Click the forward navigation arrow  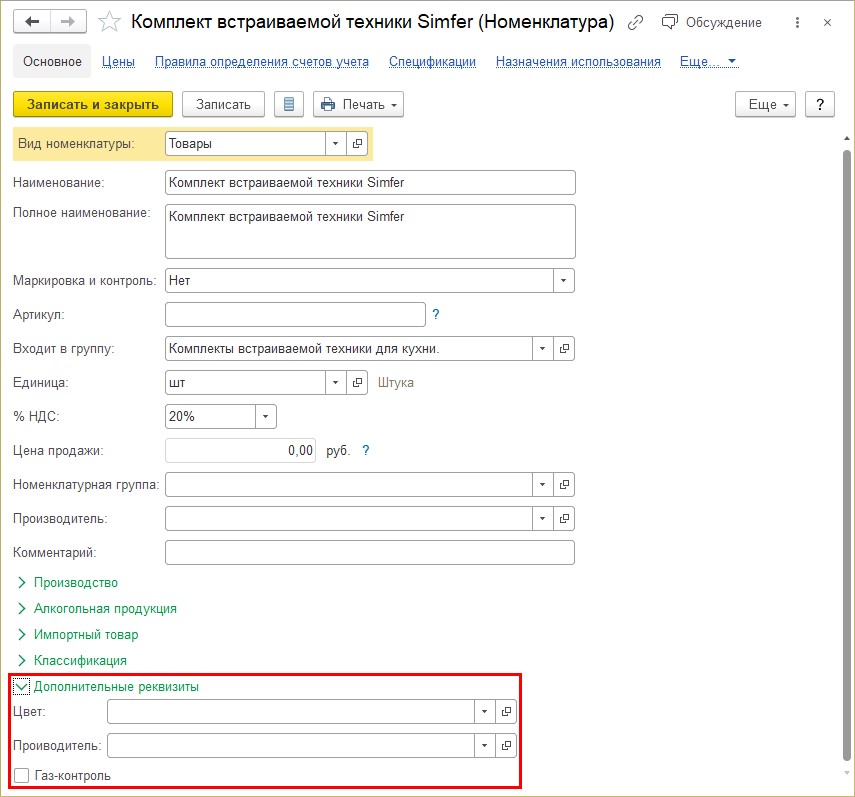click(x=68, y=21)
